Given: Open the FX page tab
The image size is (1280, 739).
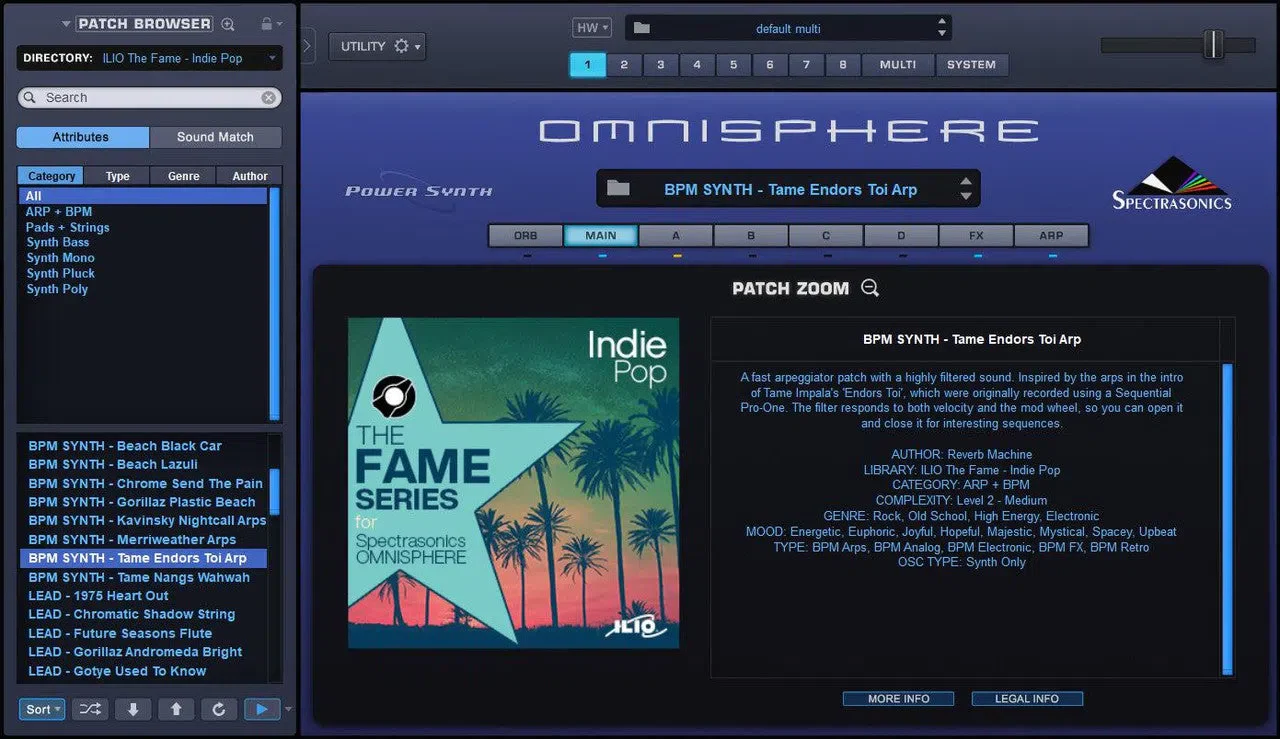Looking at the screenshot, I should click(x=976, y=236).
